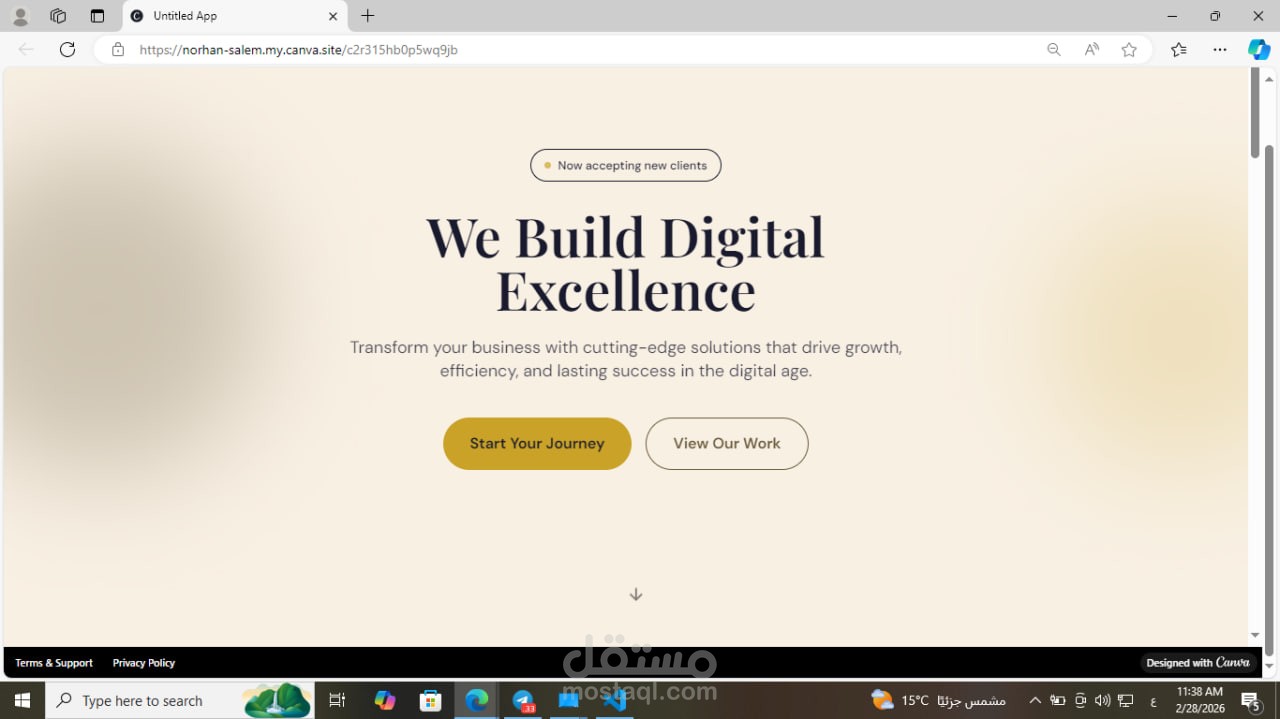This screenshot has width=1280, height=719.
Task: Add this page to favorites with the star icon
Action: coord(1129,49)
